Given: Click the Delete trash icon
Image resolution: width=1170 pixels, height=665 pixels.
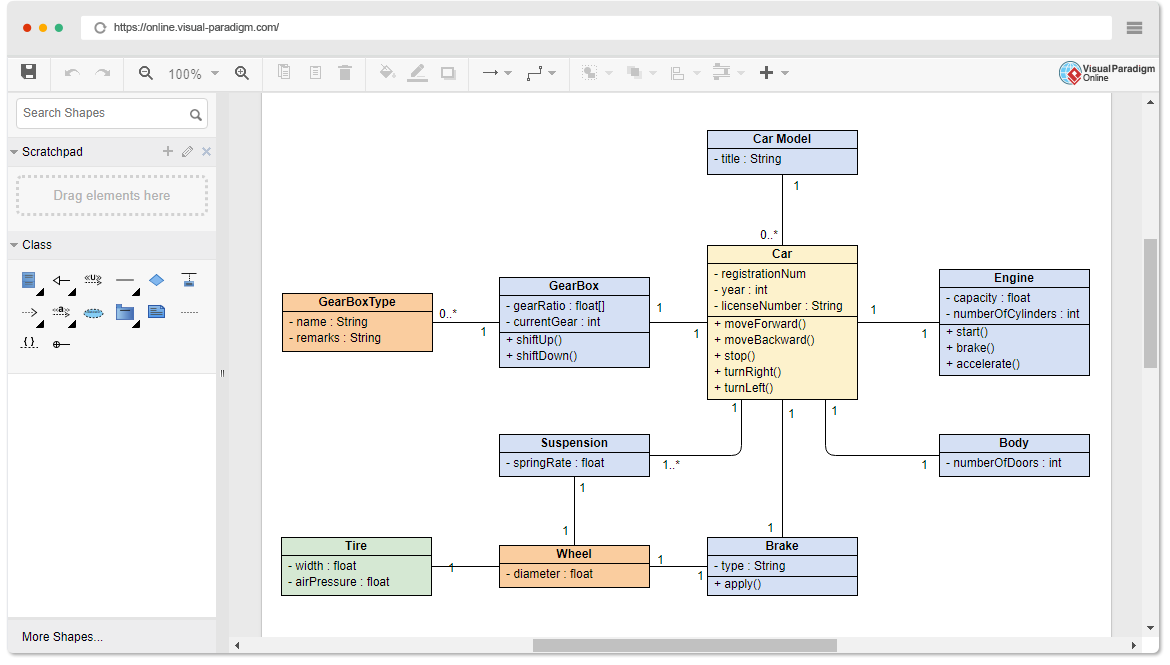Looking at the screenshot, I should (x=345, y=72).
